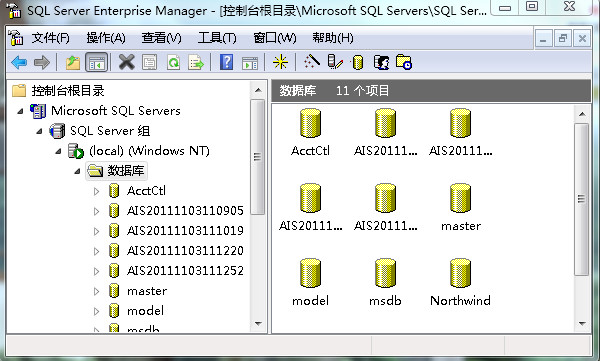Screen dimensions: 600x361
Task: Click the New Login user toolbar icon
Action: [381, 62]
